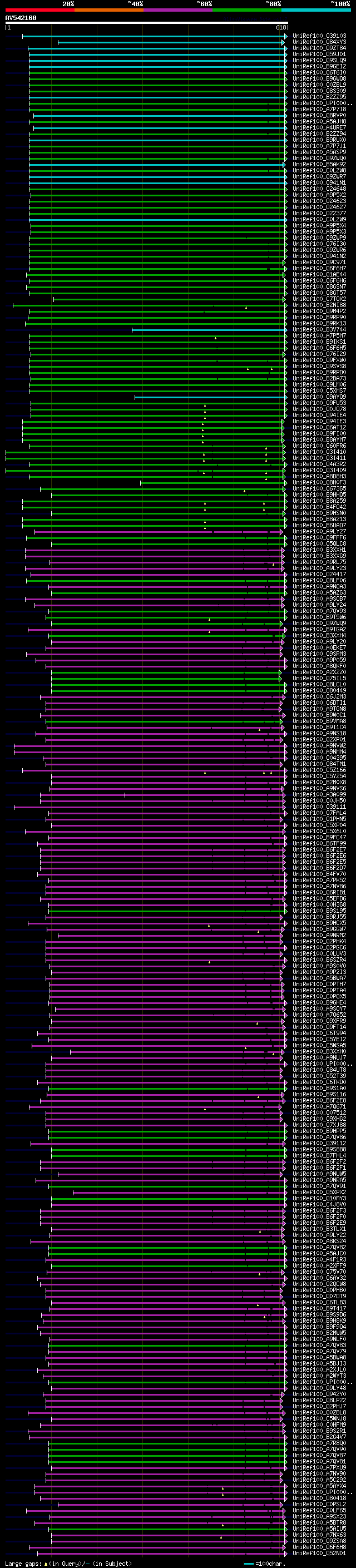Image resolution: width=356 pixels, height=1568 pixels.
Task: Click the cyan alignment bar of UniRef100_Q39103
Action: [x=155, y=37]
